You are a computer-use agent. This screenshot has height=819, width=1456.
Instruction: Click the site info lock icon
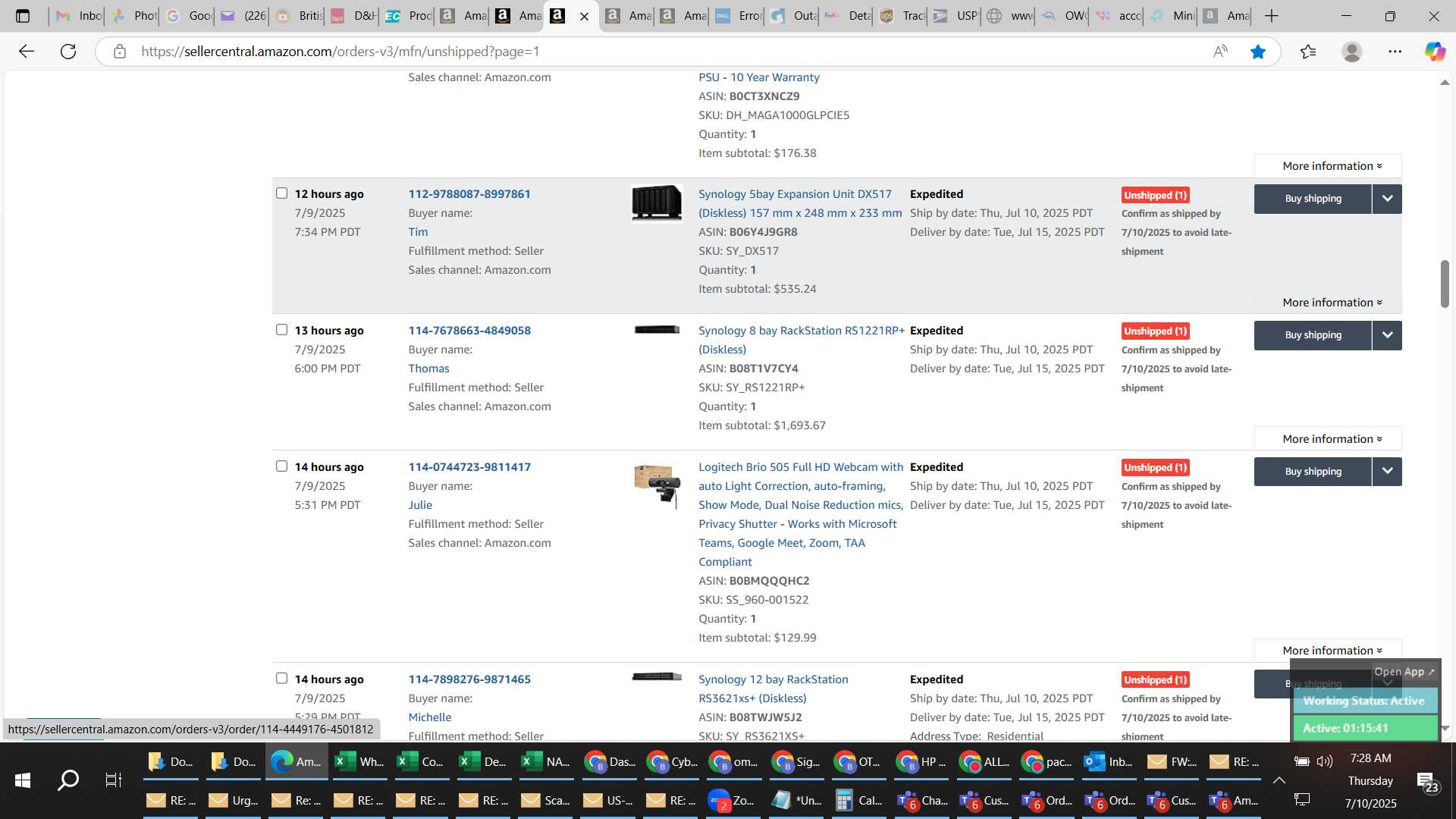(x=120, y=52)
